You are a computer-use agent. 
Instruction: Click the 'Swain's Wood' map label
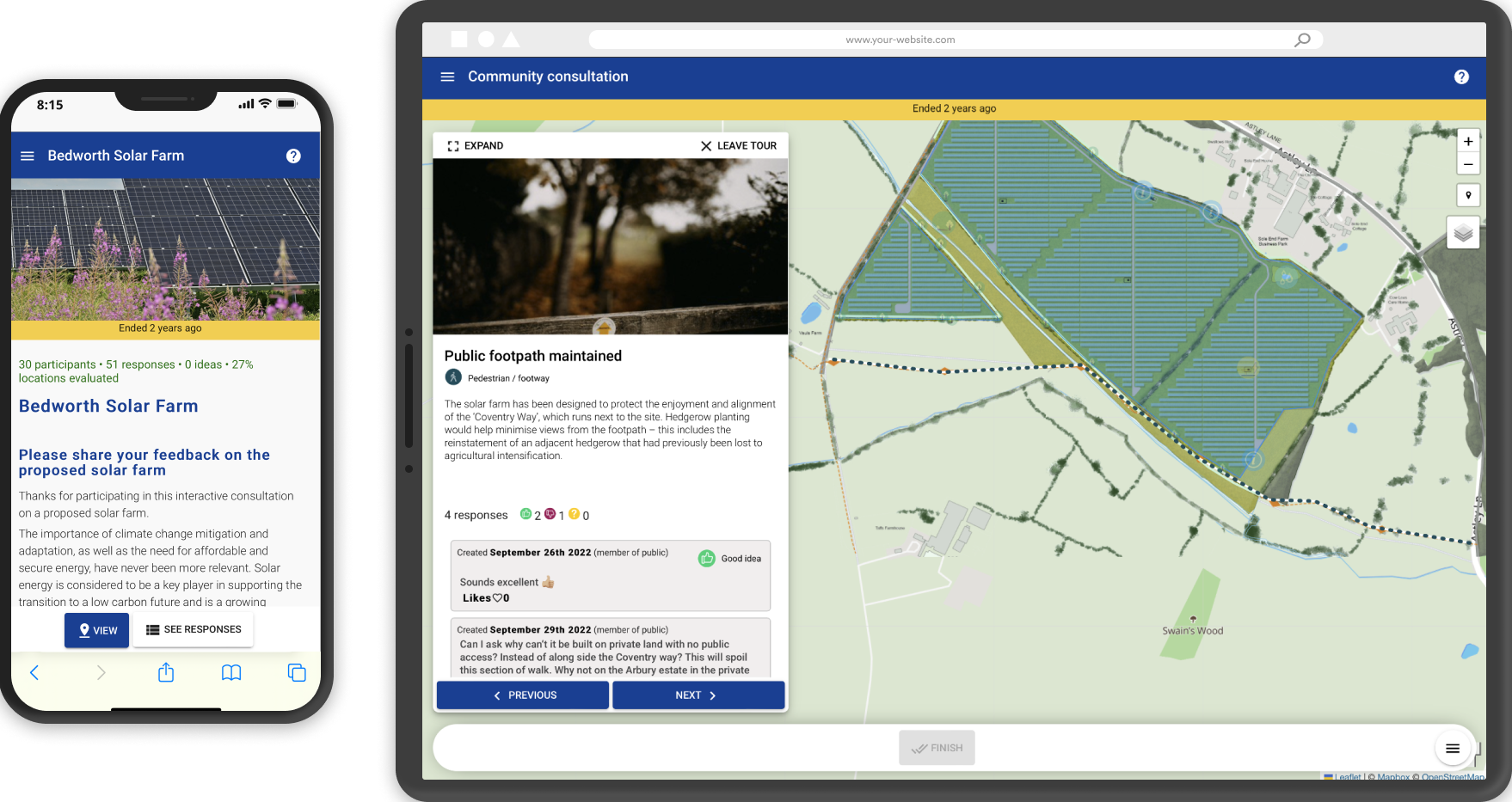[1192, 631]
